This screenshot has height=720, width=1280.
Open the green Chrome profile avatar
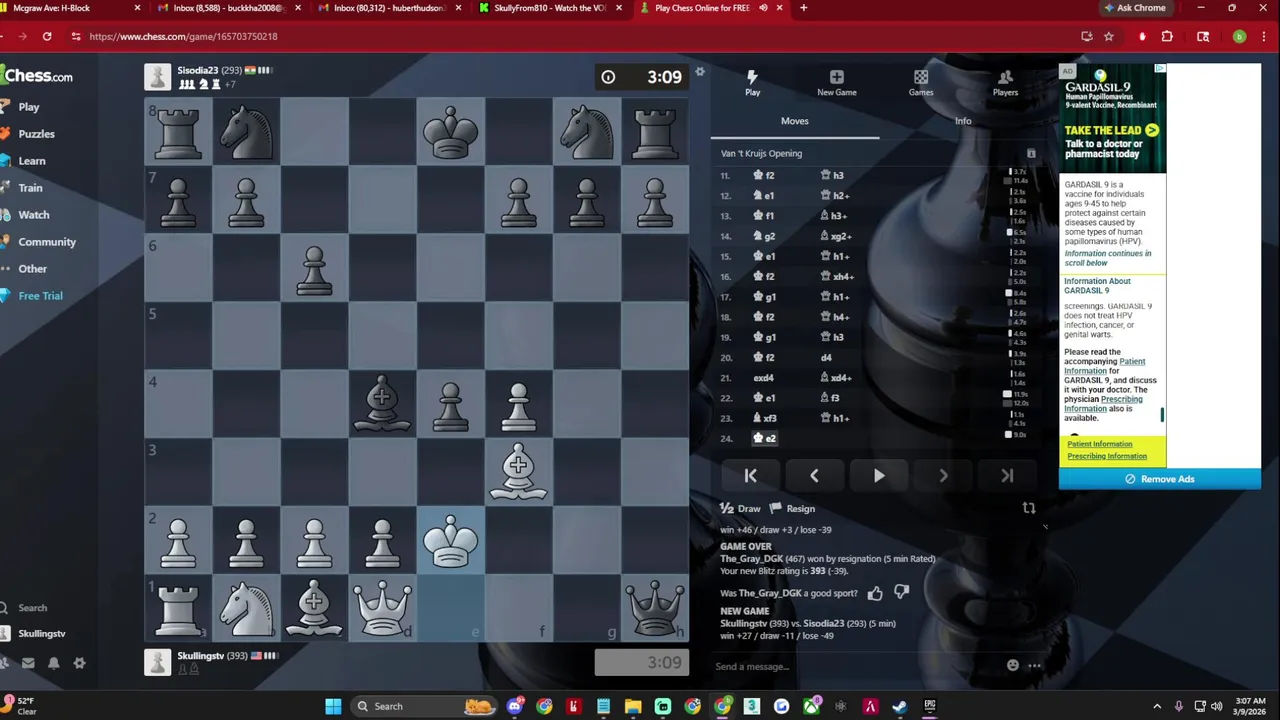point(1239,36)
